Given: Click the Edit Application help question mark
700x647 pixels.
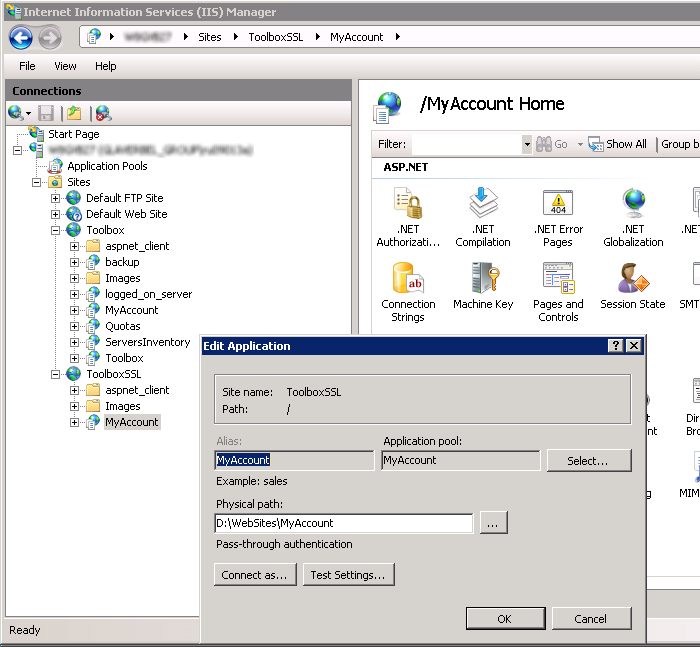Looking at the screenshot, I should [x=616, y=346].
